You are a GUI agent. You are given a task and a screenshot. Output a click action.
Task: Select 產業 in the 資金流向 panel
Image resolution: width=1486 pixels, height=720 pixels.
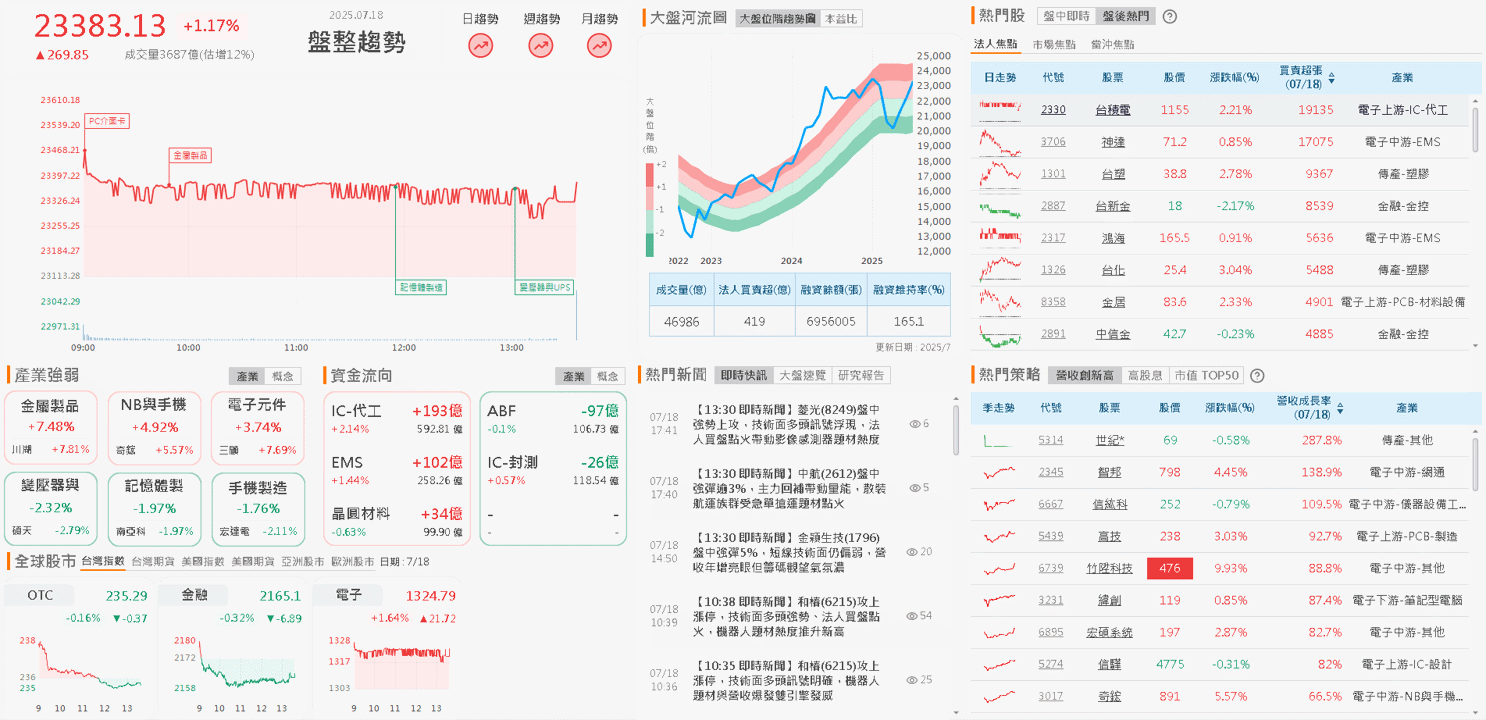point(573,376)
